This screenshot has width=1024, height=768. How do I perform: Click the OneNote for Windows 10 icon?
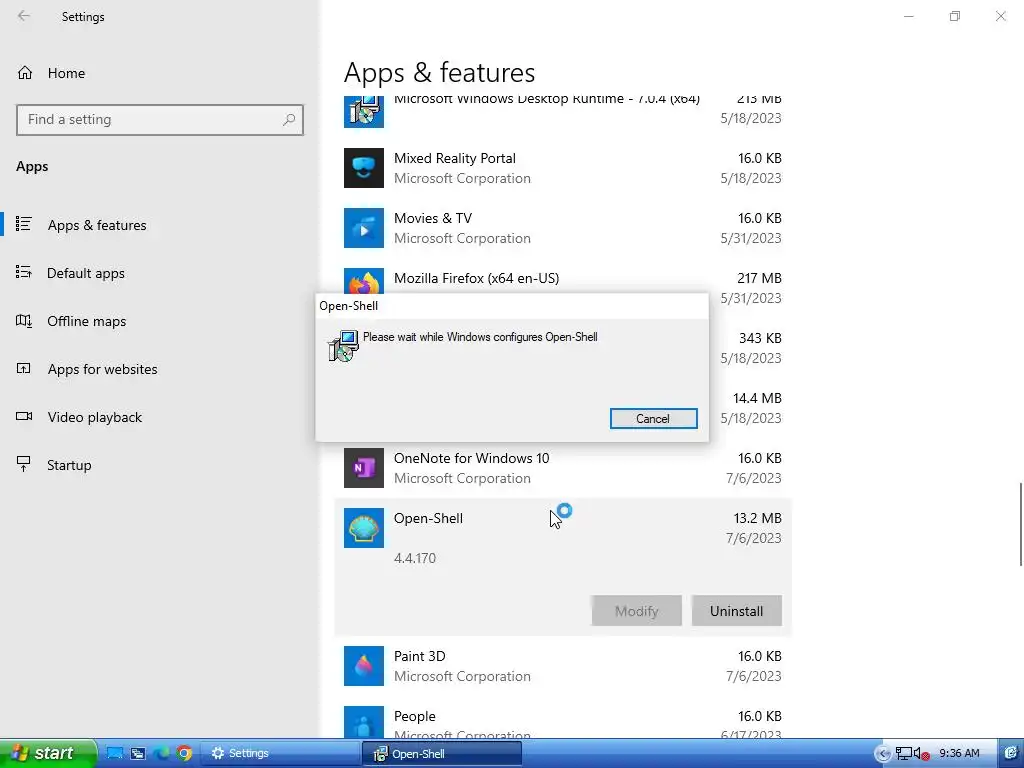pyautogui.click(x=364, y=468)
